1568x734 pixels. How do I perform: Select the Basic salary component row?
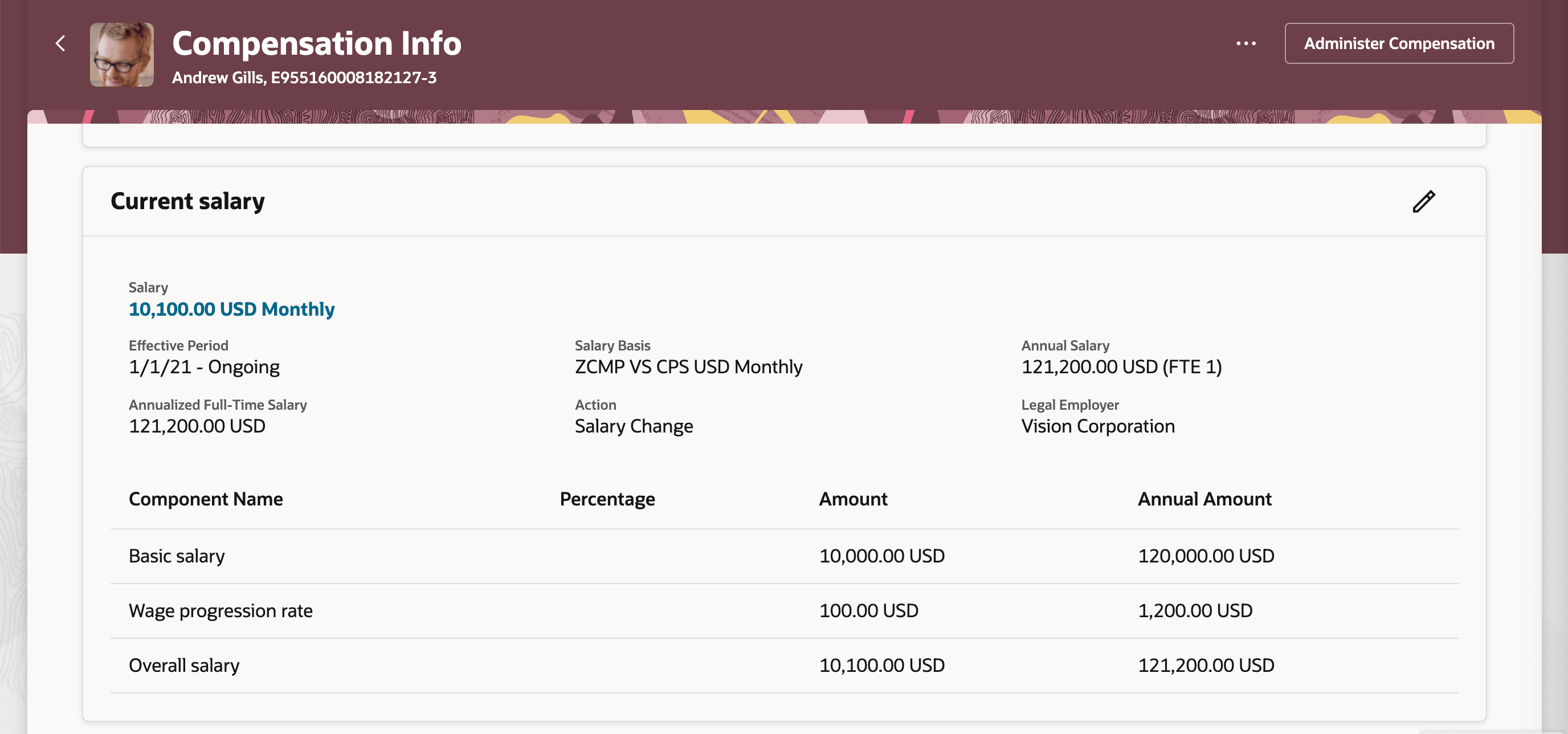[177, 555]
